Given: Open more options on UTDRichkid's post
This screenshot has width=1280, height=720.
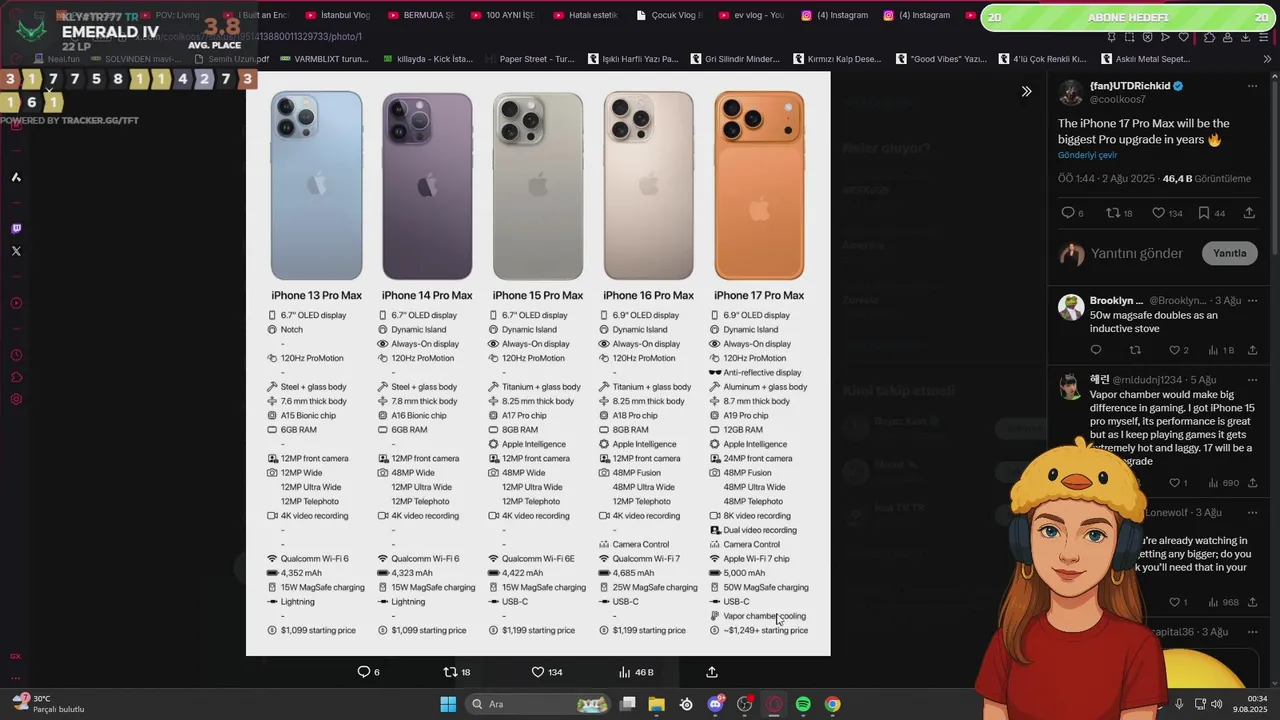Looking at the screenshot, I should click(x=1252, y=86).
